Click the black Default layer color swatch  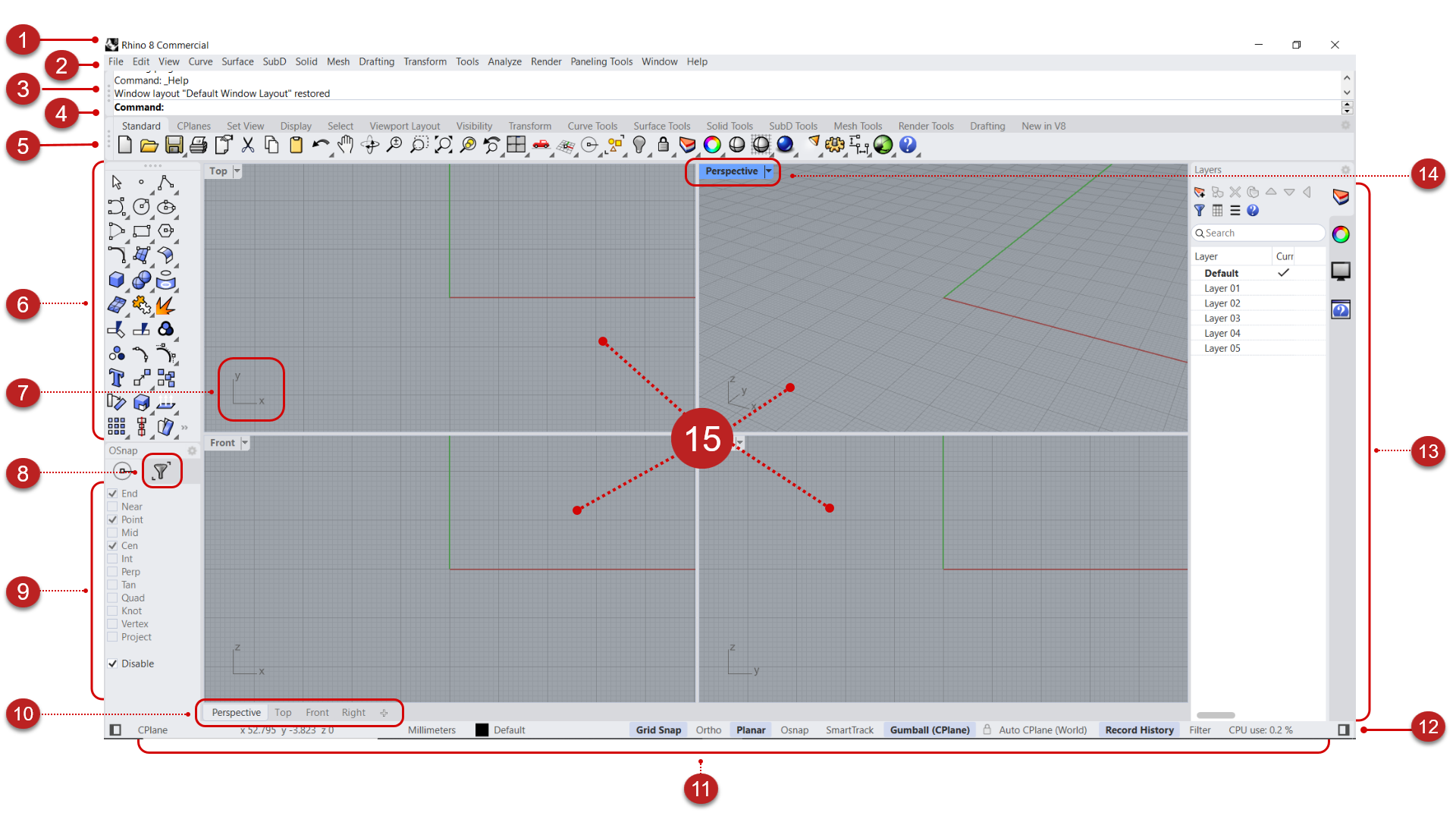(x=482, y=730)
